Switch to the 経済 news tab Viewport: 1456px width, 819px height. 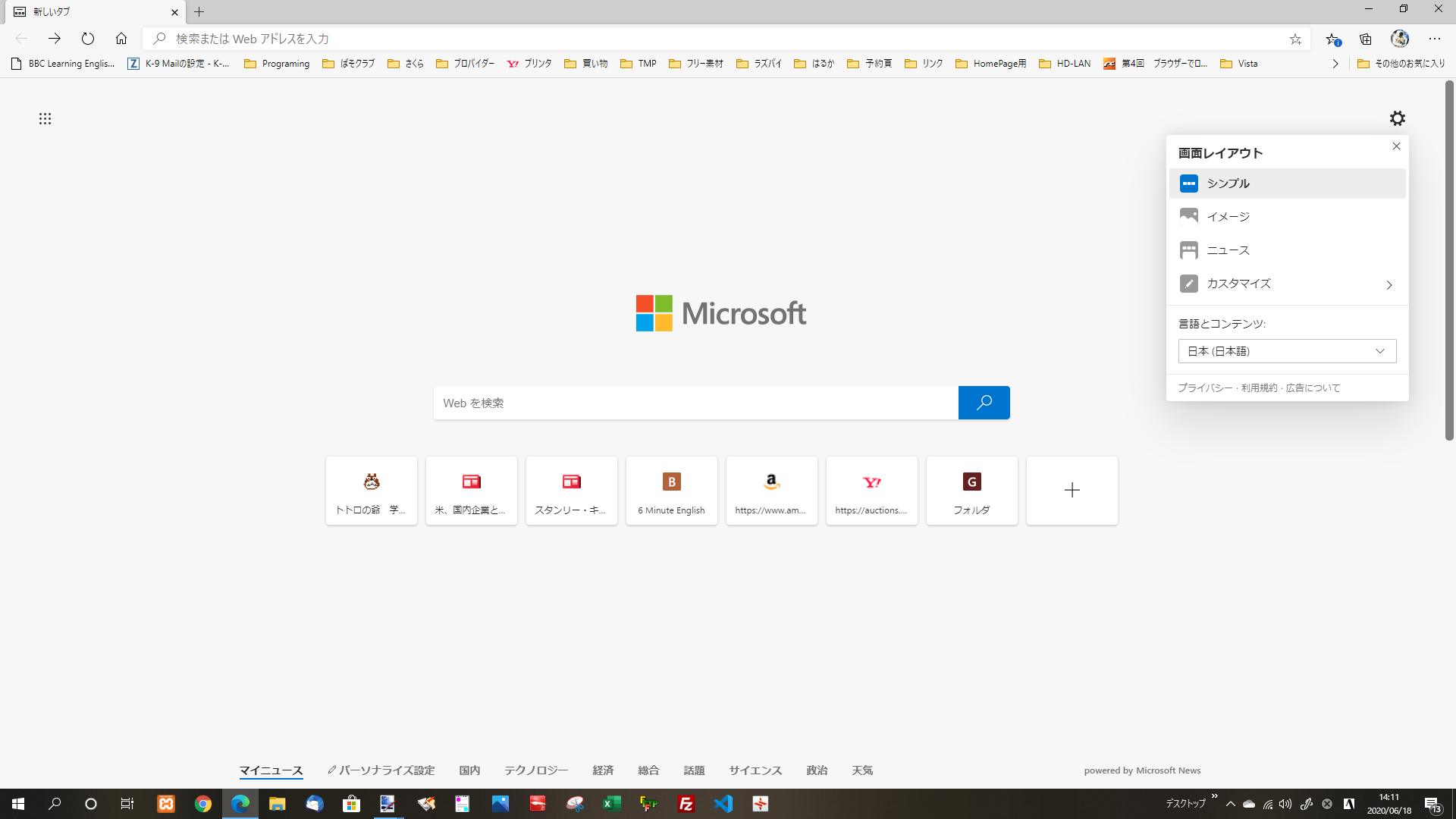pos(603,770)
